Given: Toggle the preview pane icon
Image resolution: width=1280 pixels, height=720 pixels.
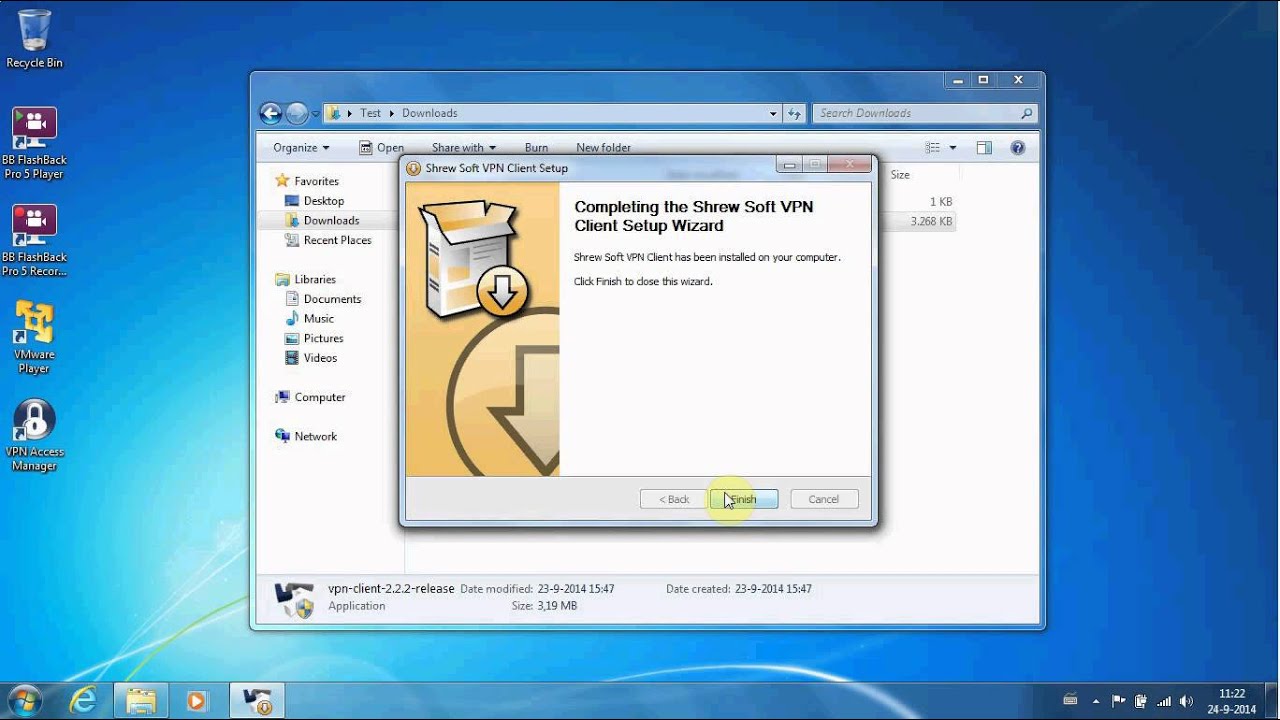Looking at the screenshot, I should 984,147.
